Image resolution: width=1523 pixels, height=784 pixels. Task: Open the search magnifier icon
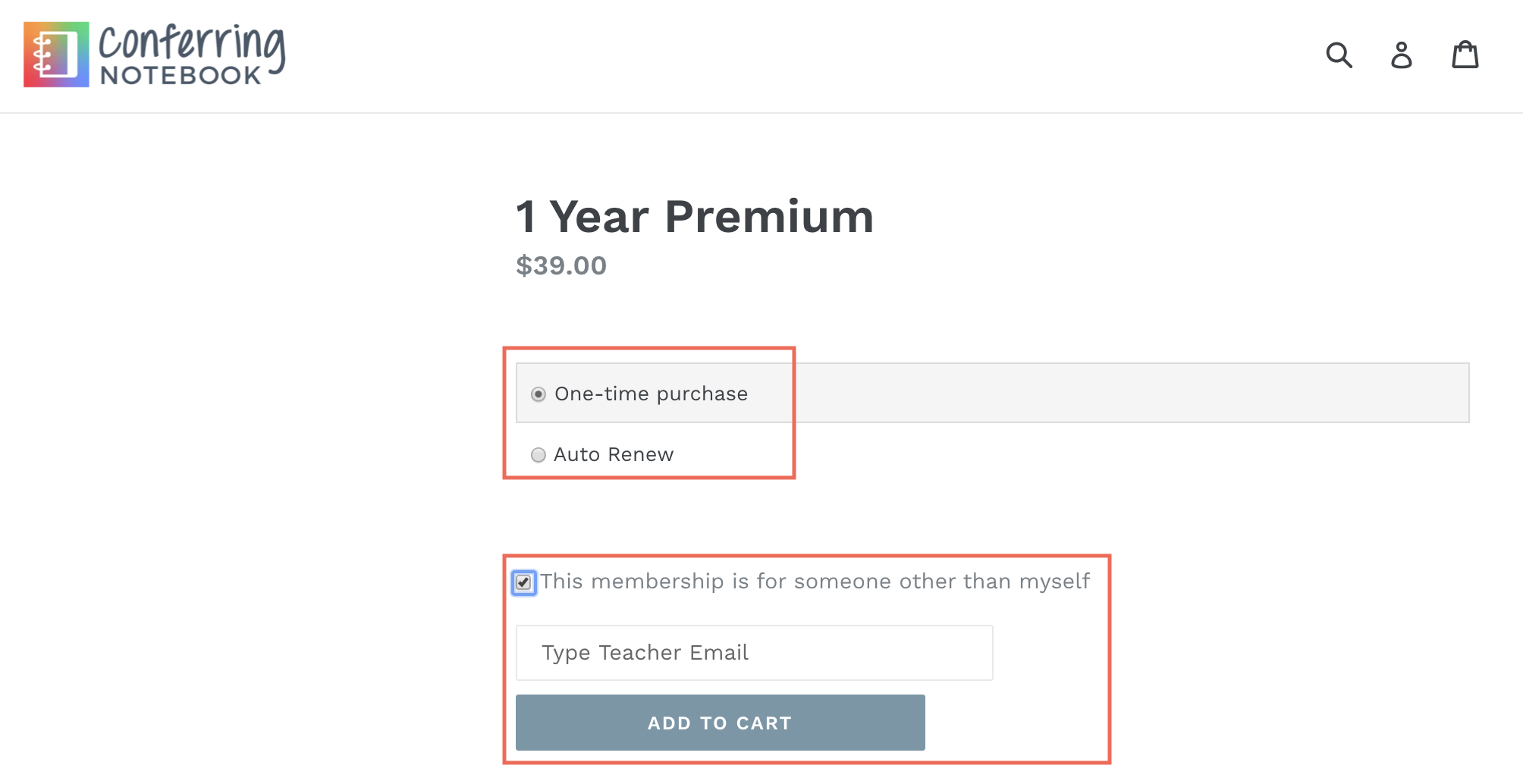(1339, 55)
